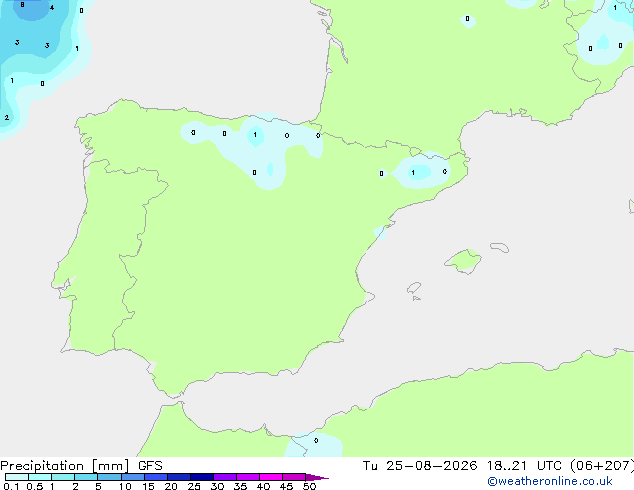Click the '(06+207)' run offset text
The image size is (634, 490).
pos(602,466)
